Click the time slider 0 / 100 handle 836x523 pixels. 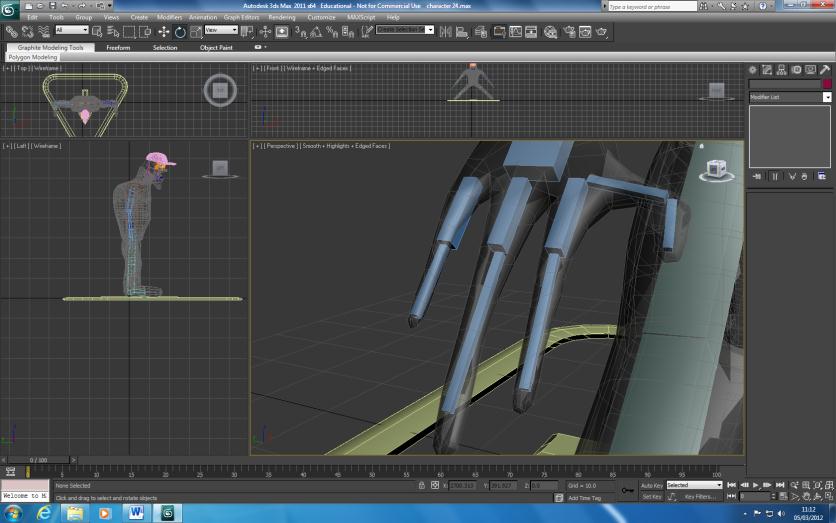point(38,460)
